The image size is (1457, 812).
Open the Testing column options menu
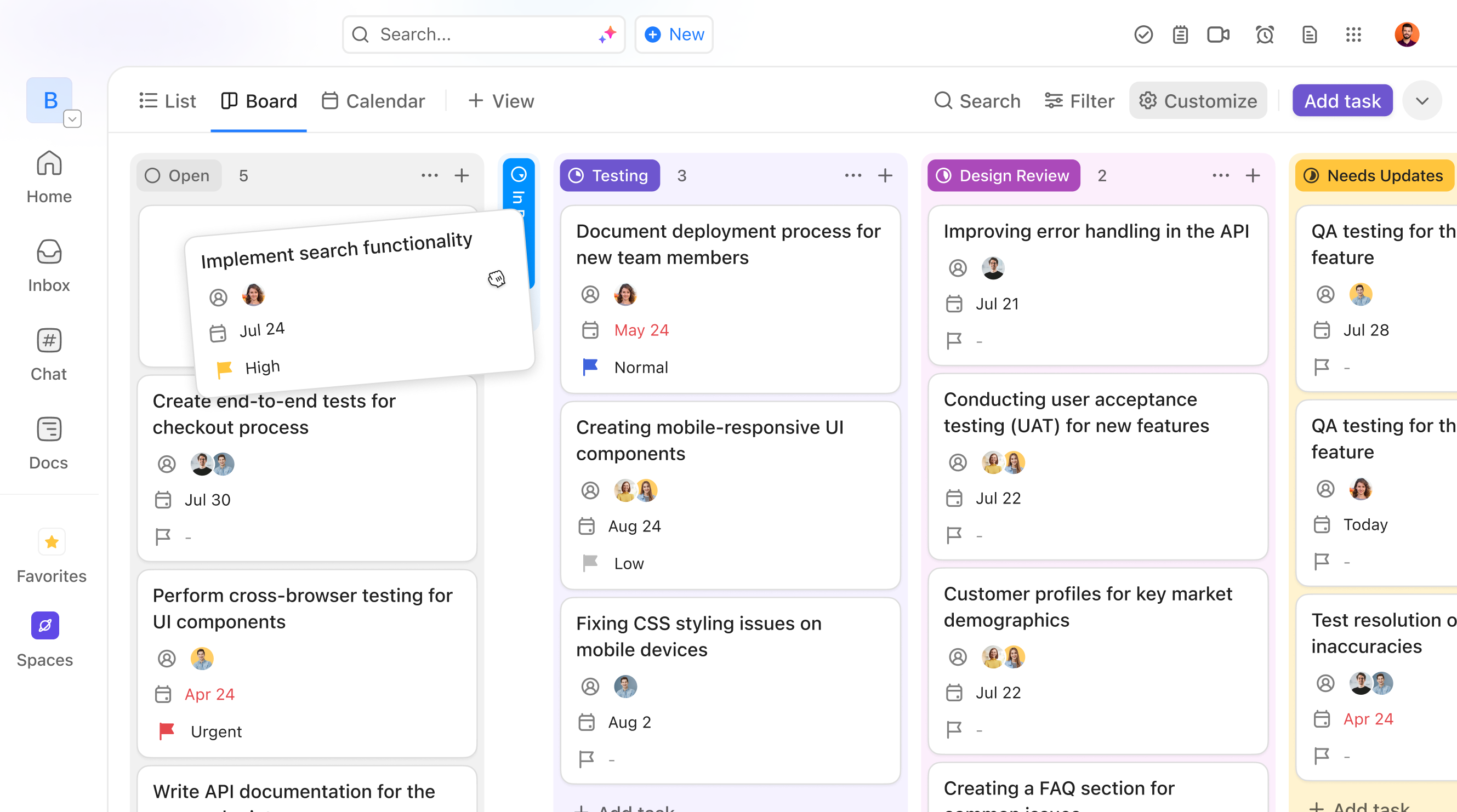[853, 175]
